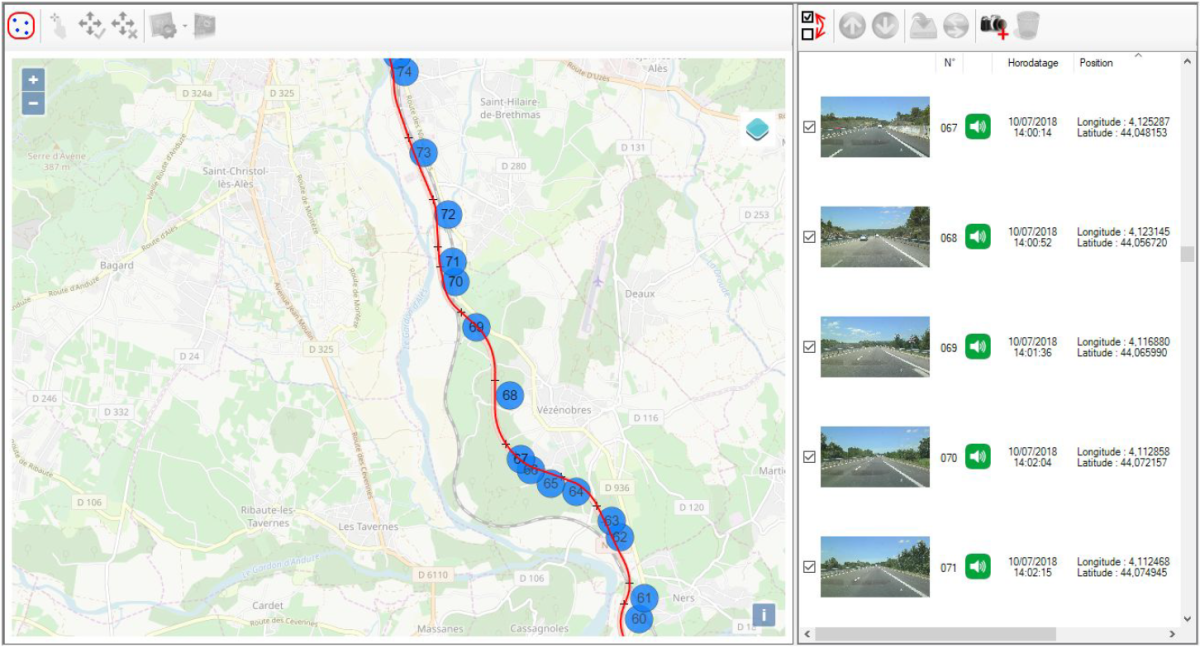Viewport: 1200px width, 648px height.
Task: Open dropdown arrow next to map settings icon
Action: click(185, 26)
